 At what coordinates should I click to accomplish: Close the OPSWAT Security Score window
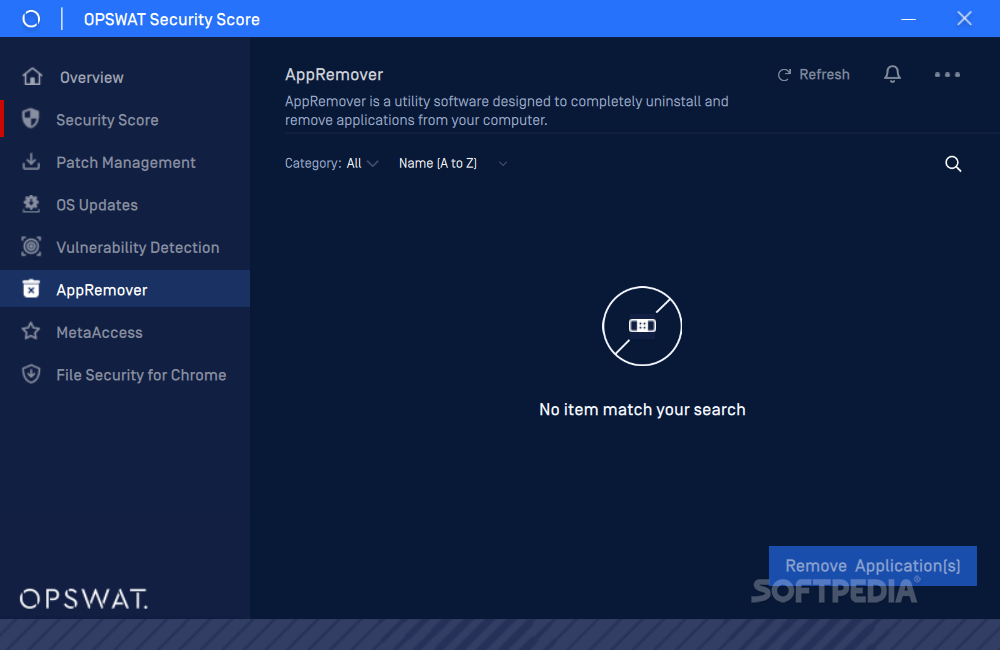coord(964,18)
